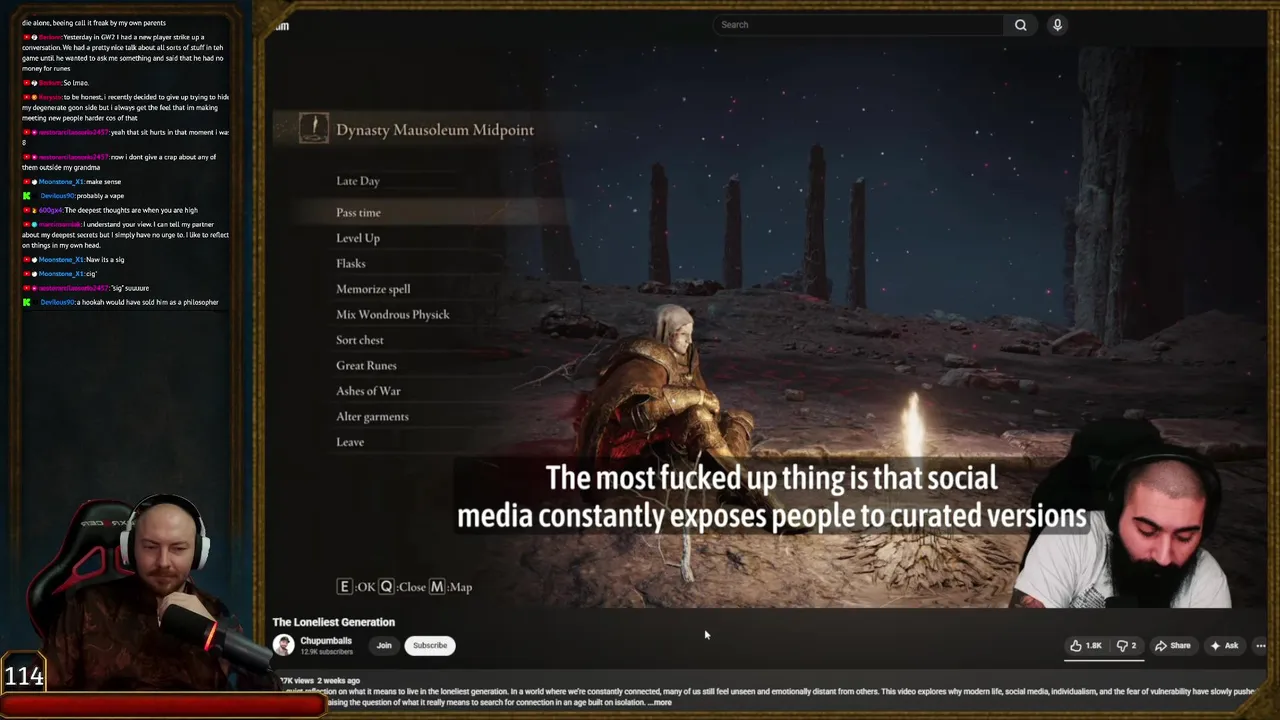Select 'Pass time' in grace menu
This screenshot has height=720, width=1280.
[x=358, y=212]
